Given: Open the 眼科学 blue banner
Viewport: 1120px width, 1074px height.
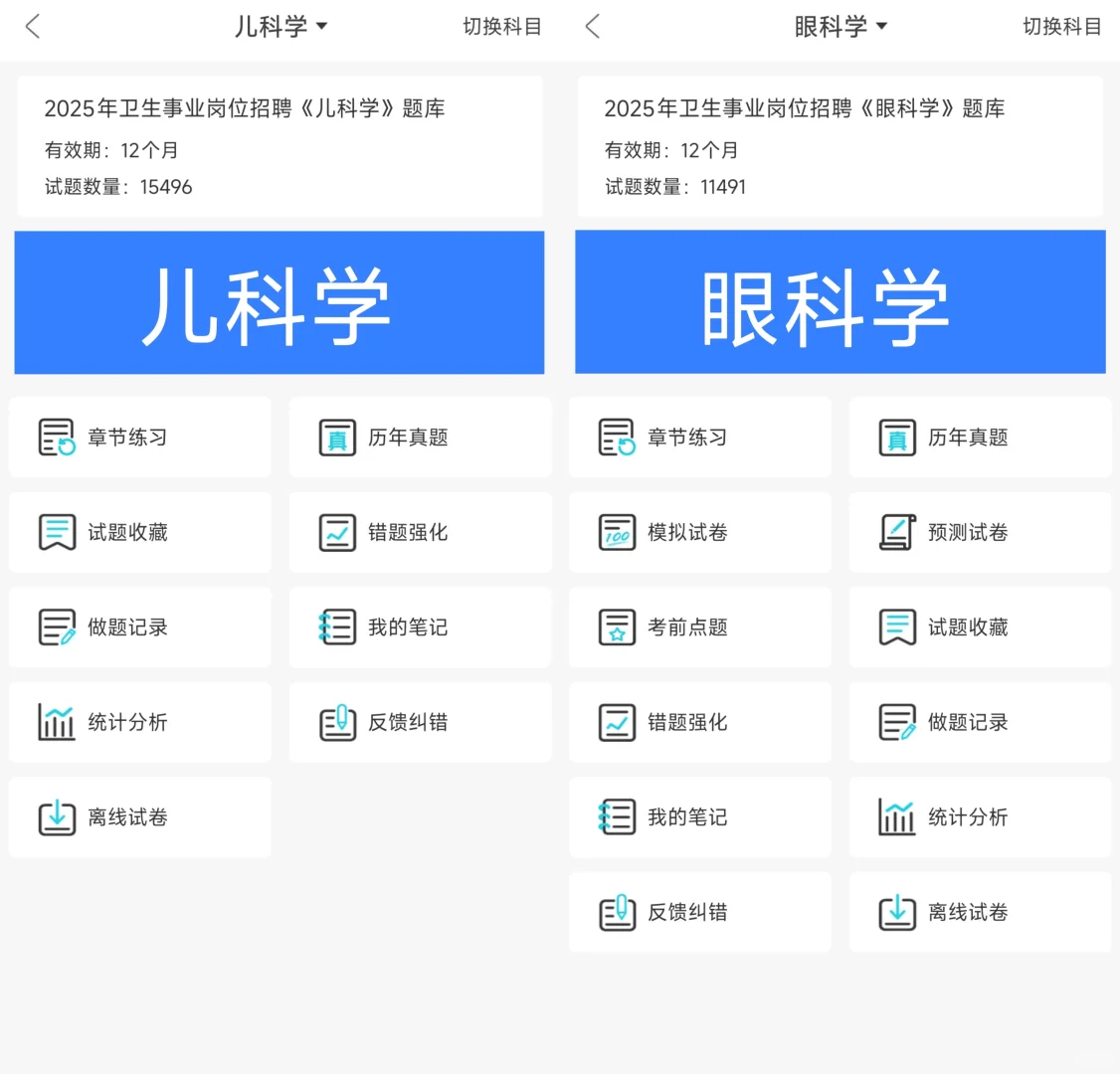Looking at the screenshot, I should coord(840,301).
